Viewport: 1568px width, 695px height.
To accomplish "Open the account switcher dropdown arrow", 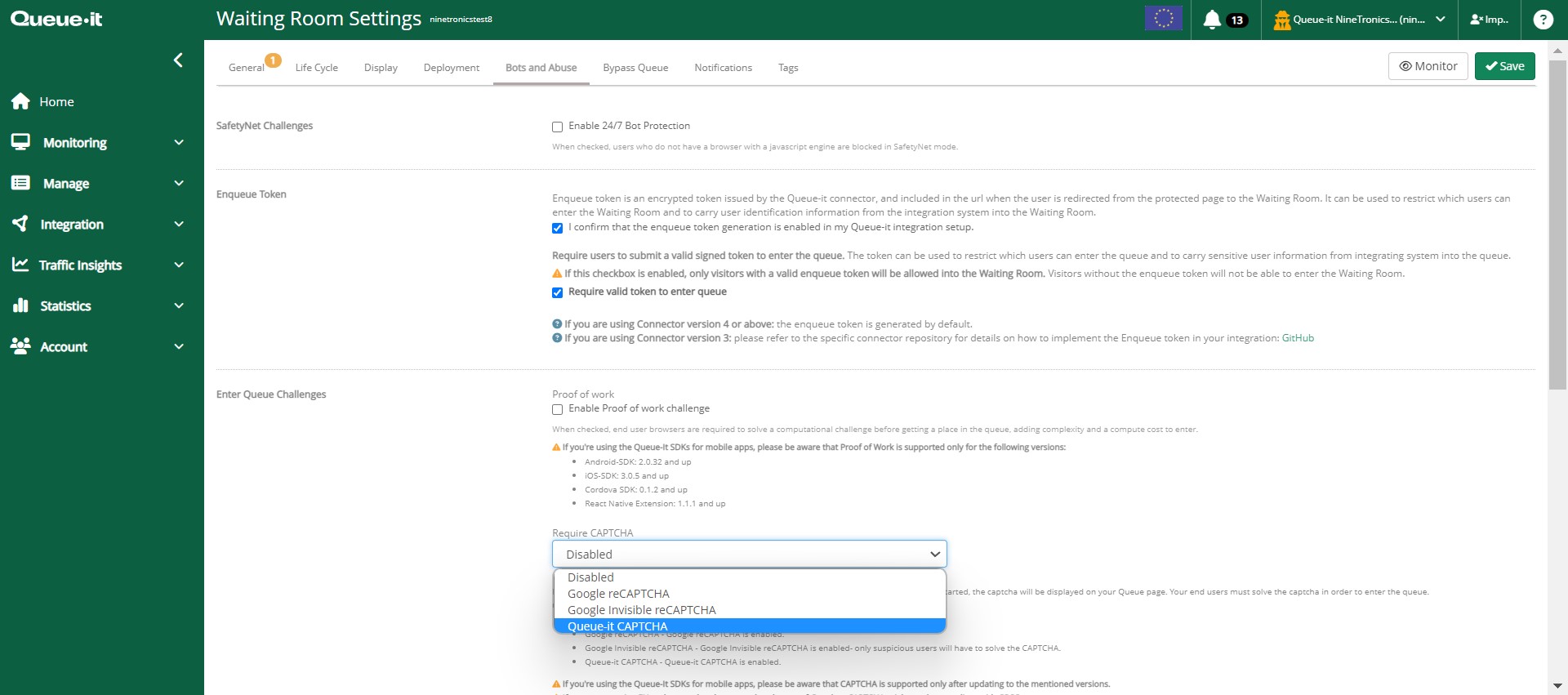I will 1440,20.
